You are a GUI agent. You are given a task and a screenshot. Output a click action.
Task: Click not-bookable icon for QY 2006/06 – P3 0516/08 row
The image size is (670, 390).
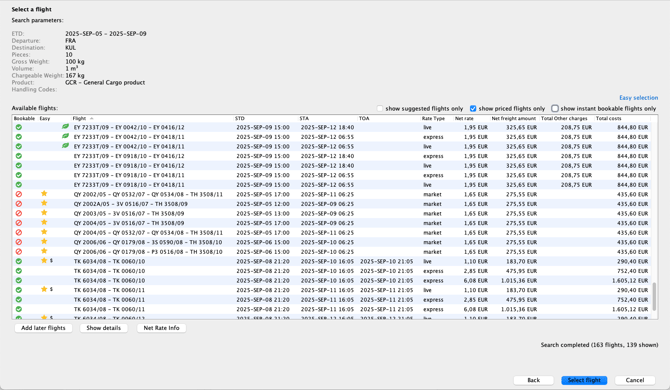tap(18, 252)
